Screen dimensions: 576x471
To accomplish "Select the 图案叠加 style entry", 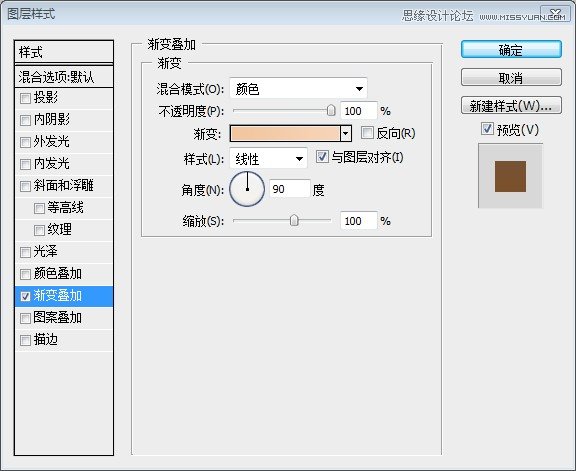I will point(64,318).
